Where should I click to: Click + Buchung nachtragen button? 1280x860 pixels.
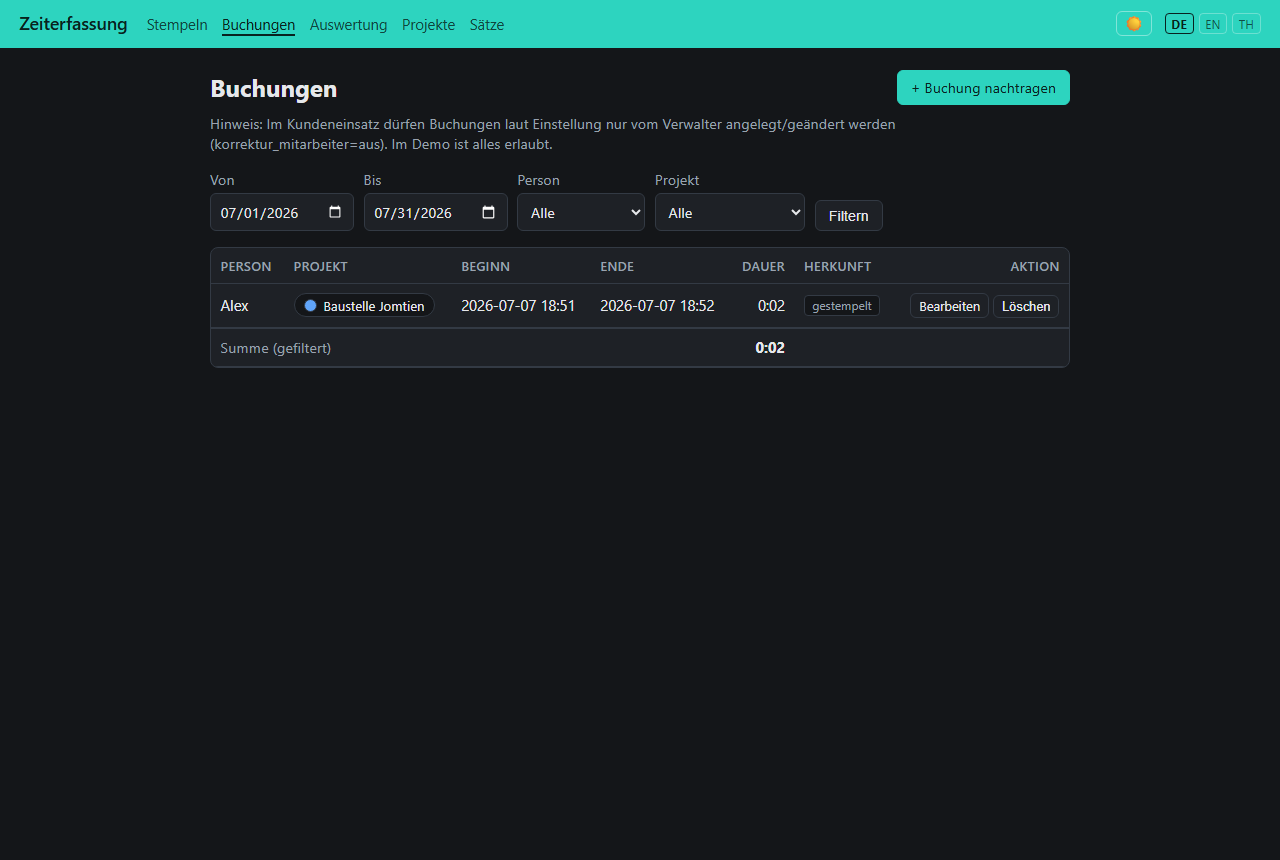[x=983, y=88]
